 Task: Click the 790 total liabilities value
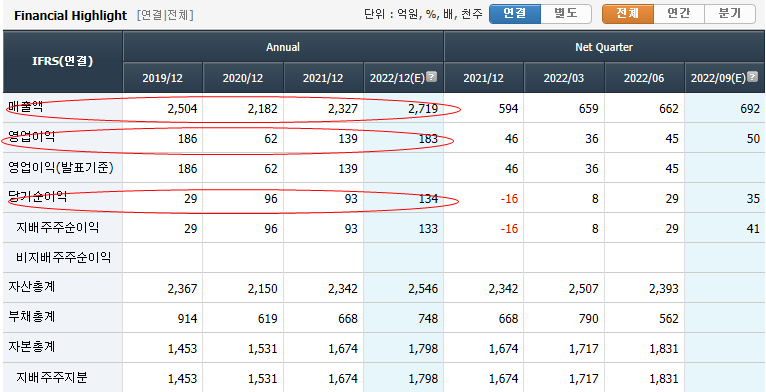[589, 319]
